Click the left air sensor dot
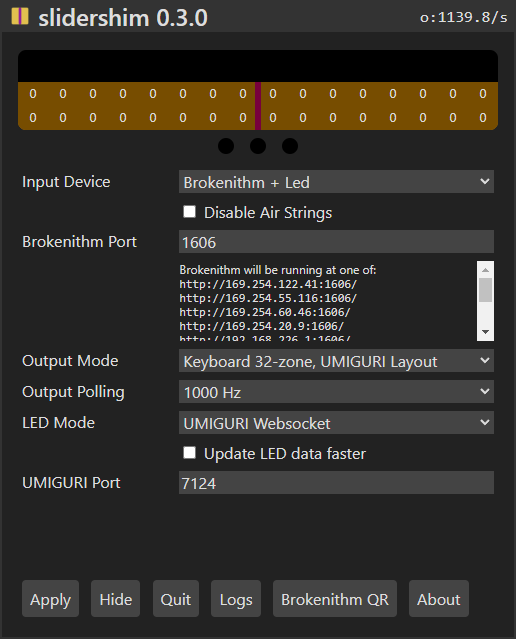516x639 pixels. click(226, 146)
